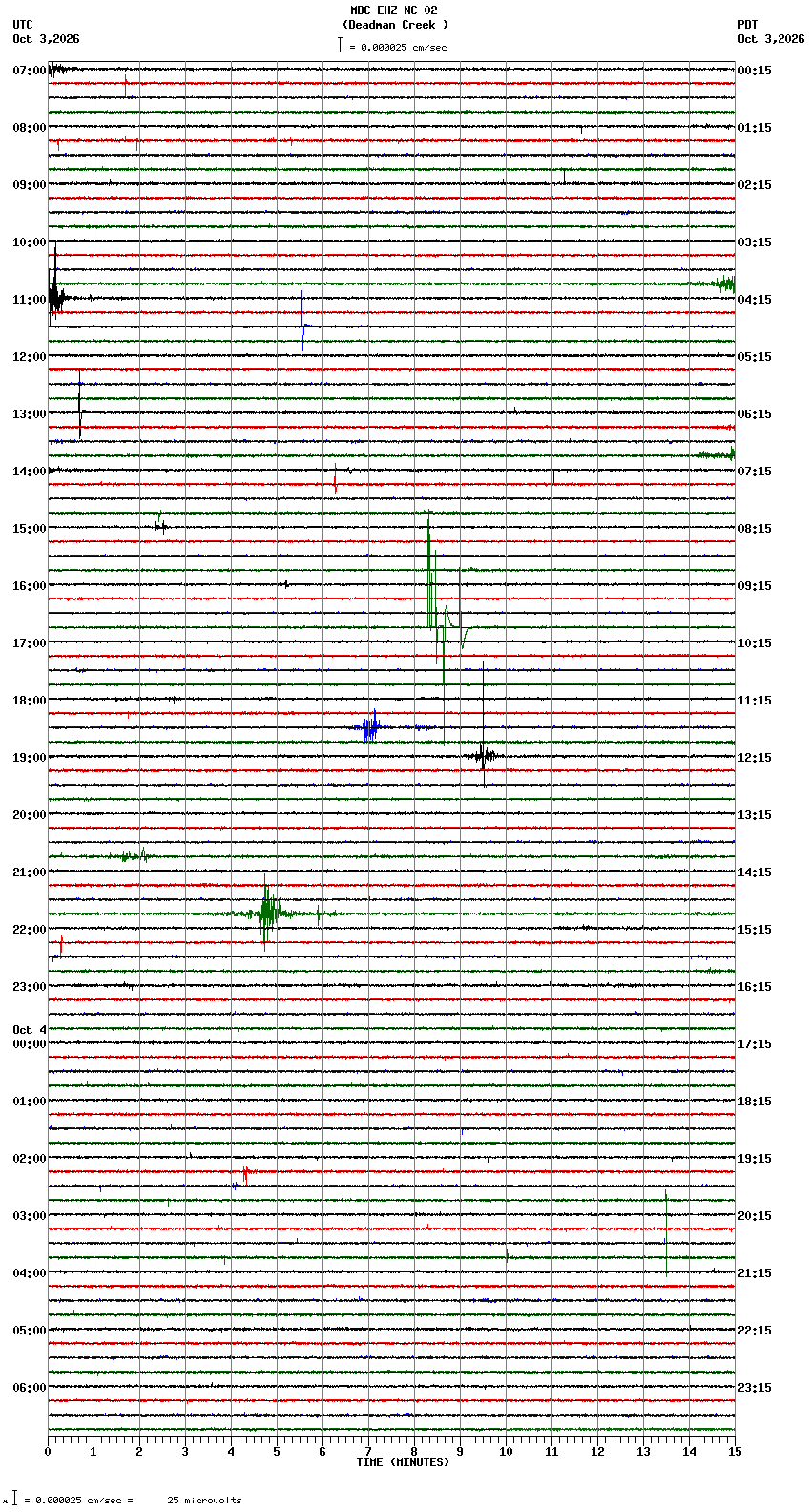
Task: Click the 00:00 UTC time label
Action: [x=30, y=1044]
